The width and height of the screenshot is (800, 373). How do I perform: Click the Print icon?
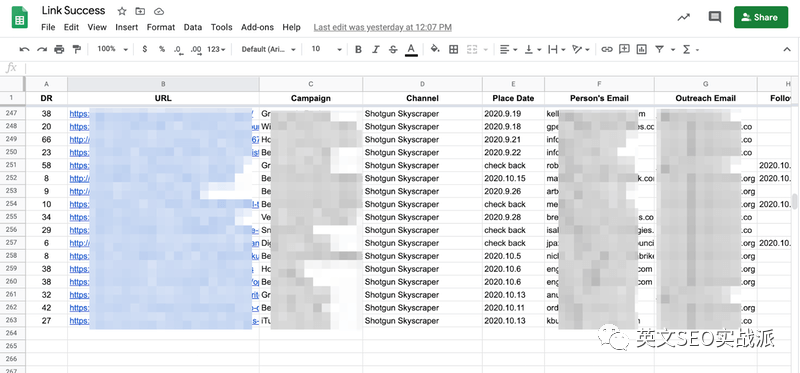[59, 49]
